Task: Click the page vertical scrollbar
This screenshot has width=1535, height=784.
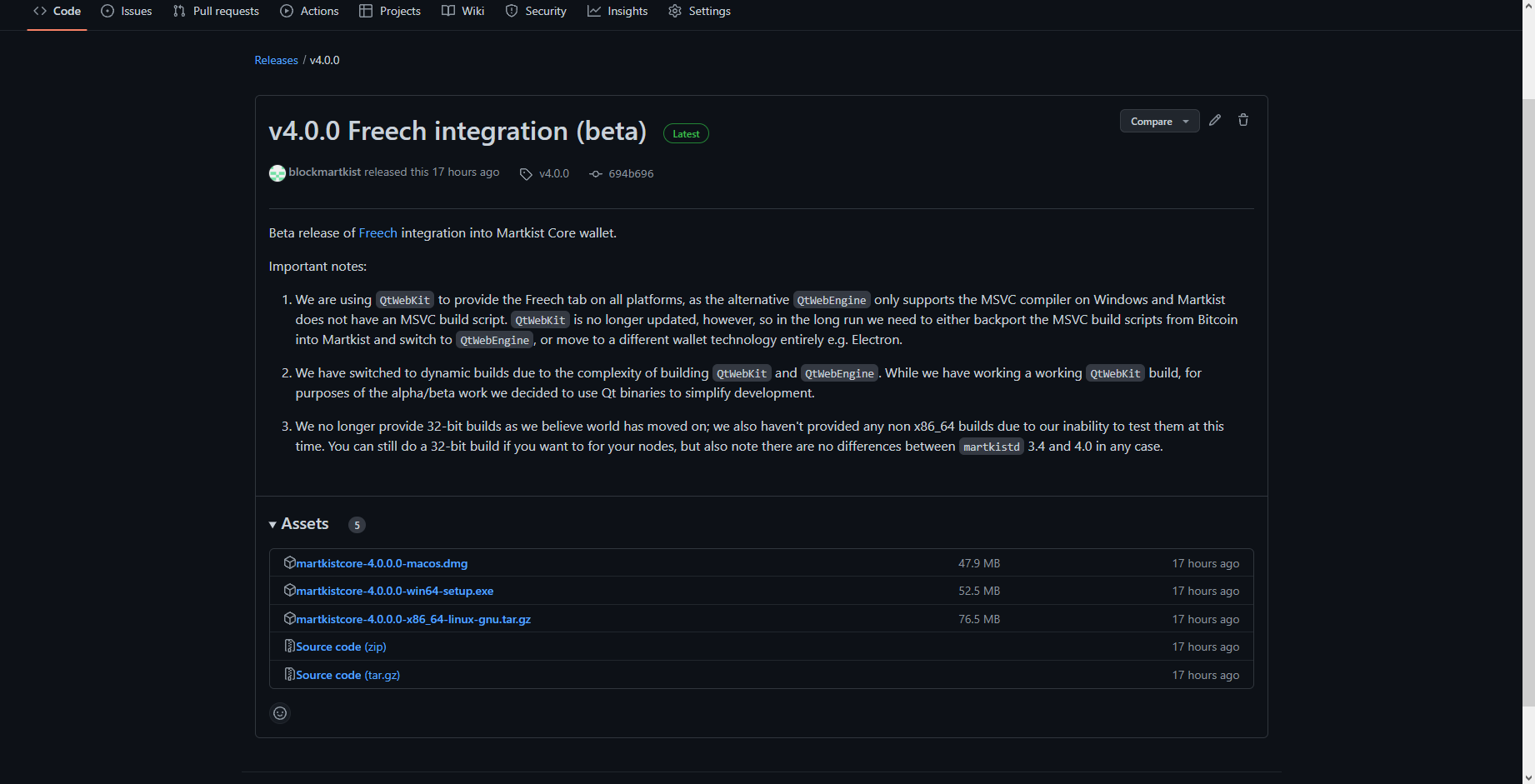Action: click(1528, 402)
